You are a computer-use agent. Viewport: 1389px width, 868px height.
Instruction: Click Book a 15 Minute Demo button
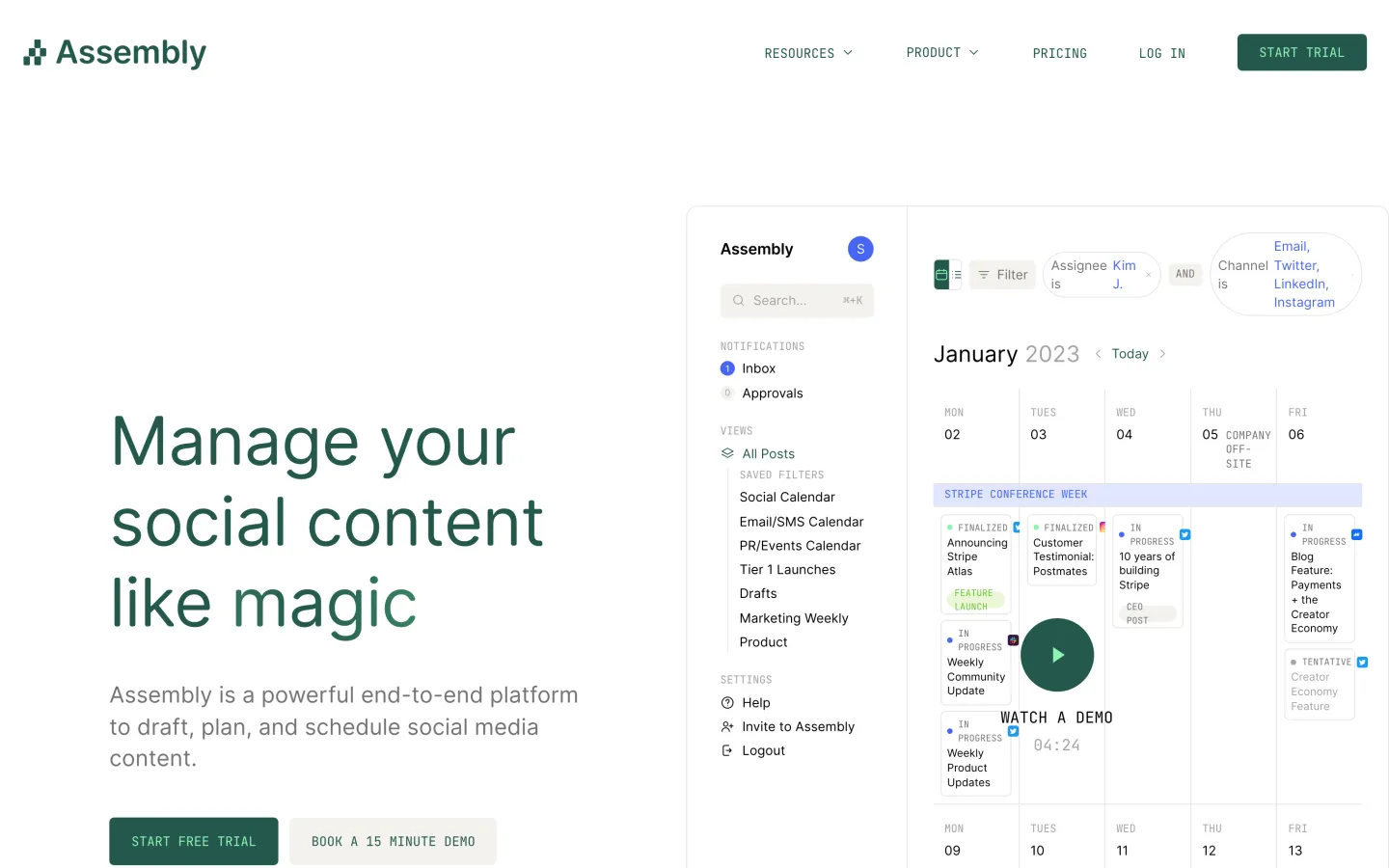click(393, 841)
